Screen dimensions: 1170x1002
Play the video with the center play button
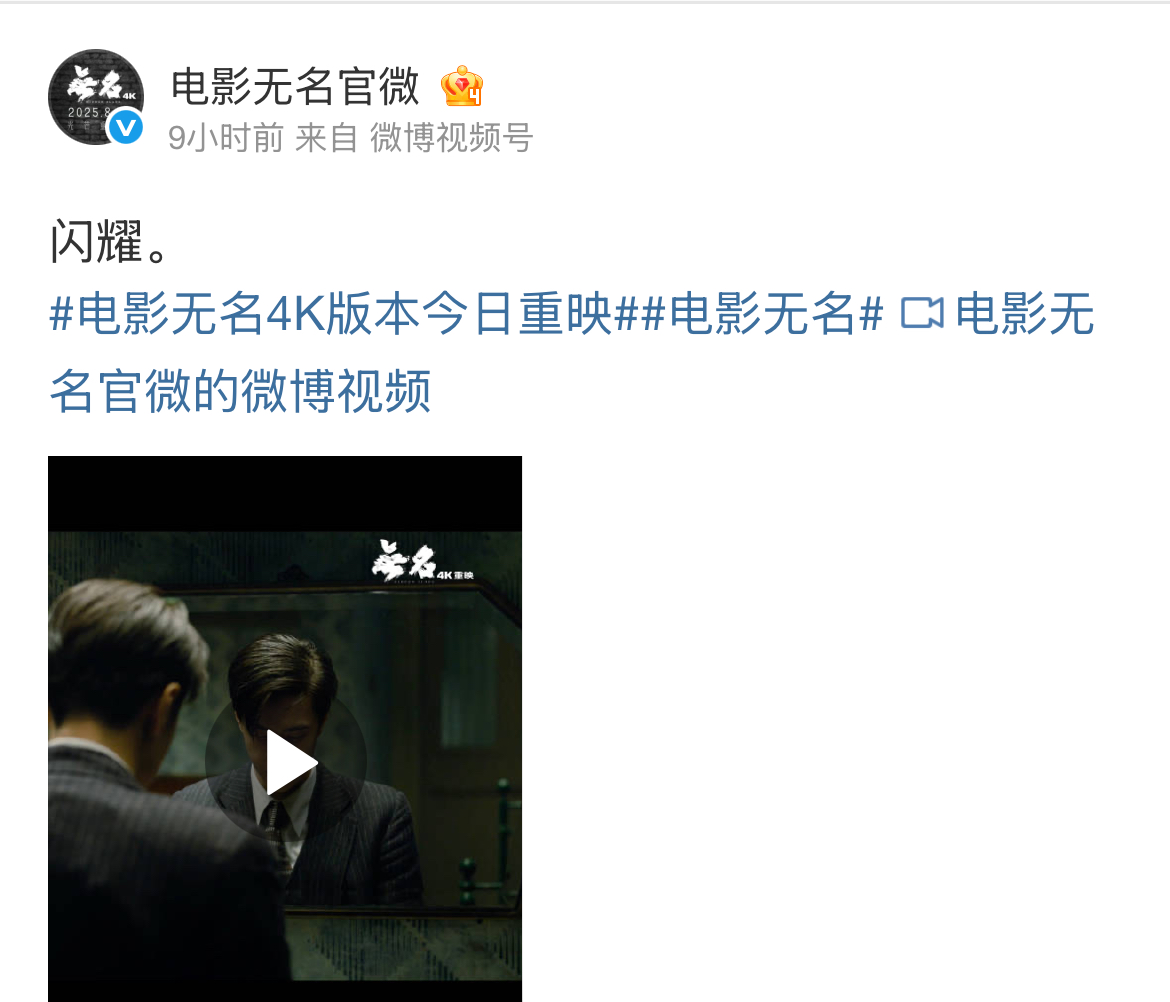[x=286, y=763]
